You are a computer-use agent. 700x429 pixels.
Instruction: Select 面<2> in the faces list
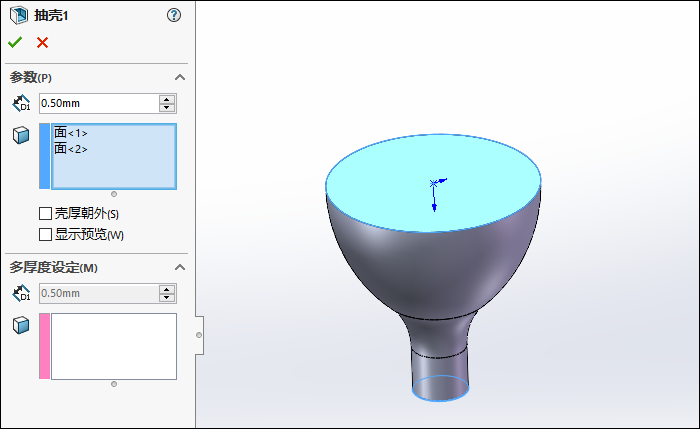pos(71,148)
